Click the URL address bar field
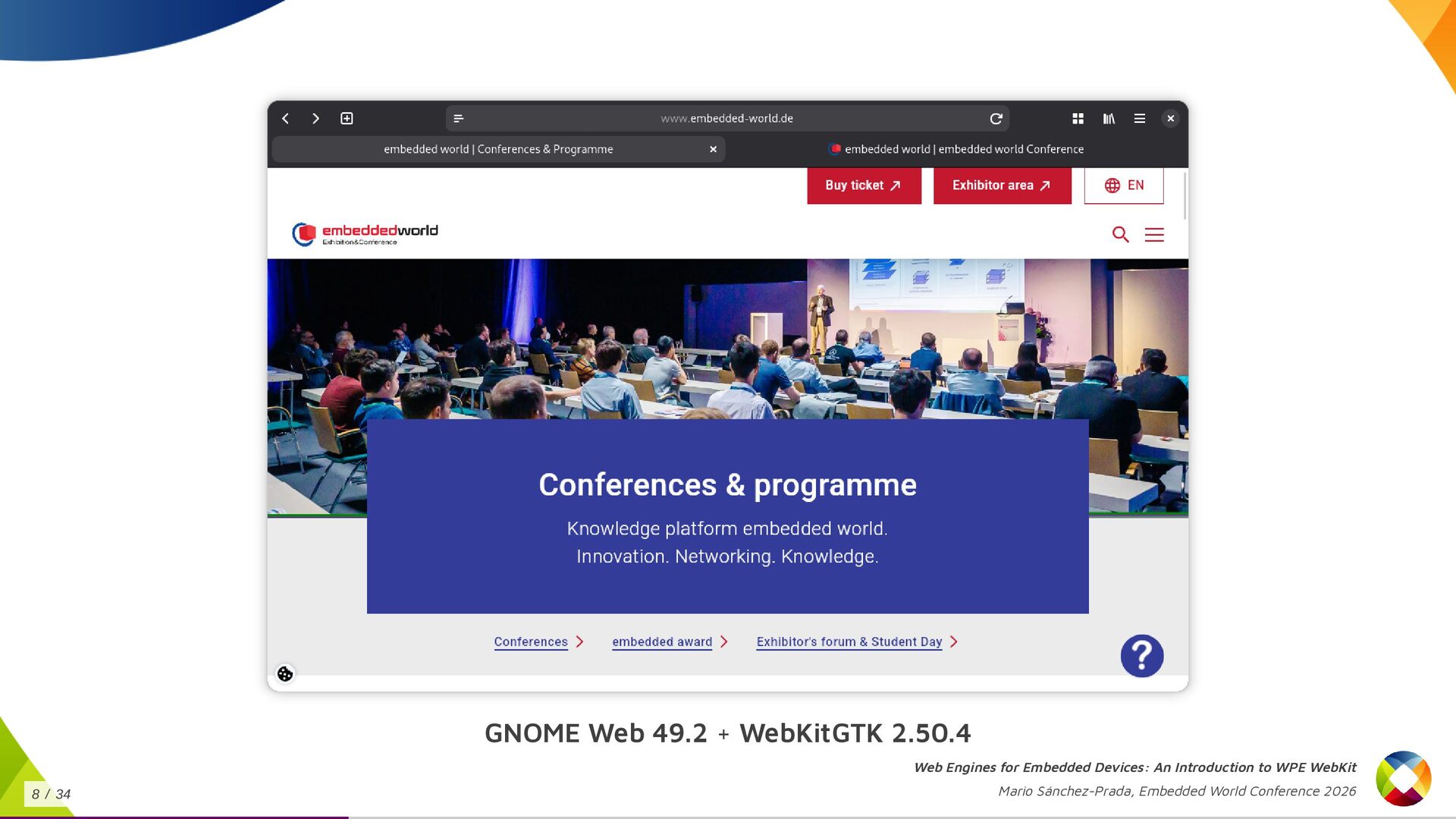 [726, 118]
